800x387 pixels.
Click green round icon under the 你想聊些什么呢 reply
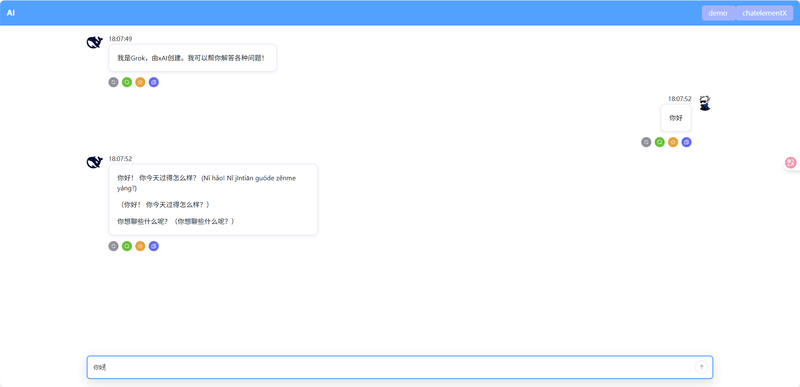click(127, 246)
